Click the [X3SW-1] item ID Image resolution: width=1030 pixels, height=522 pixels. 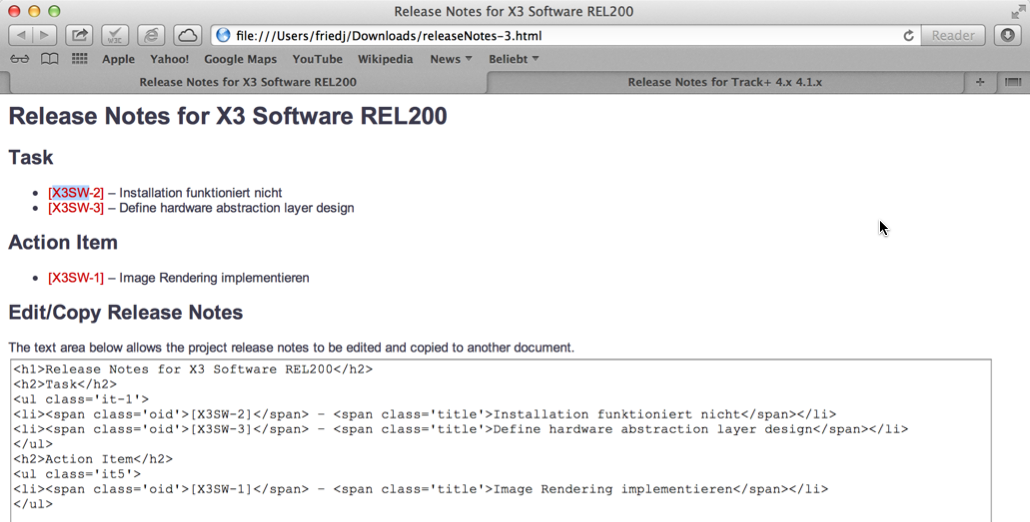76,278
